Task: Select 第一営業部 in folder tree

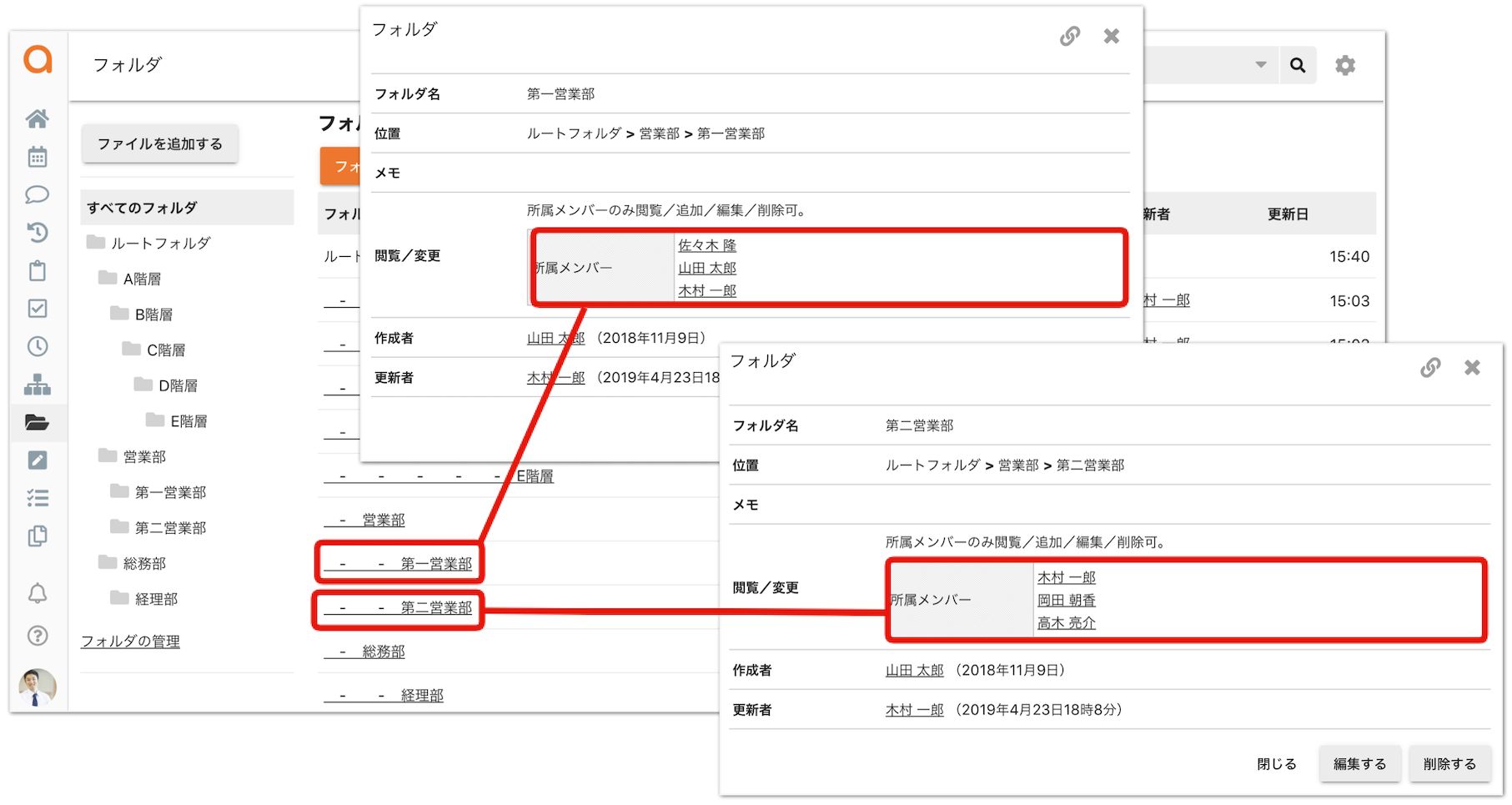Action: coord(170,492)
